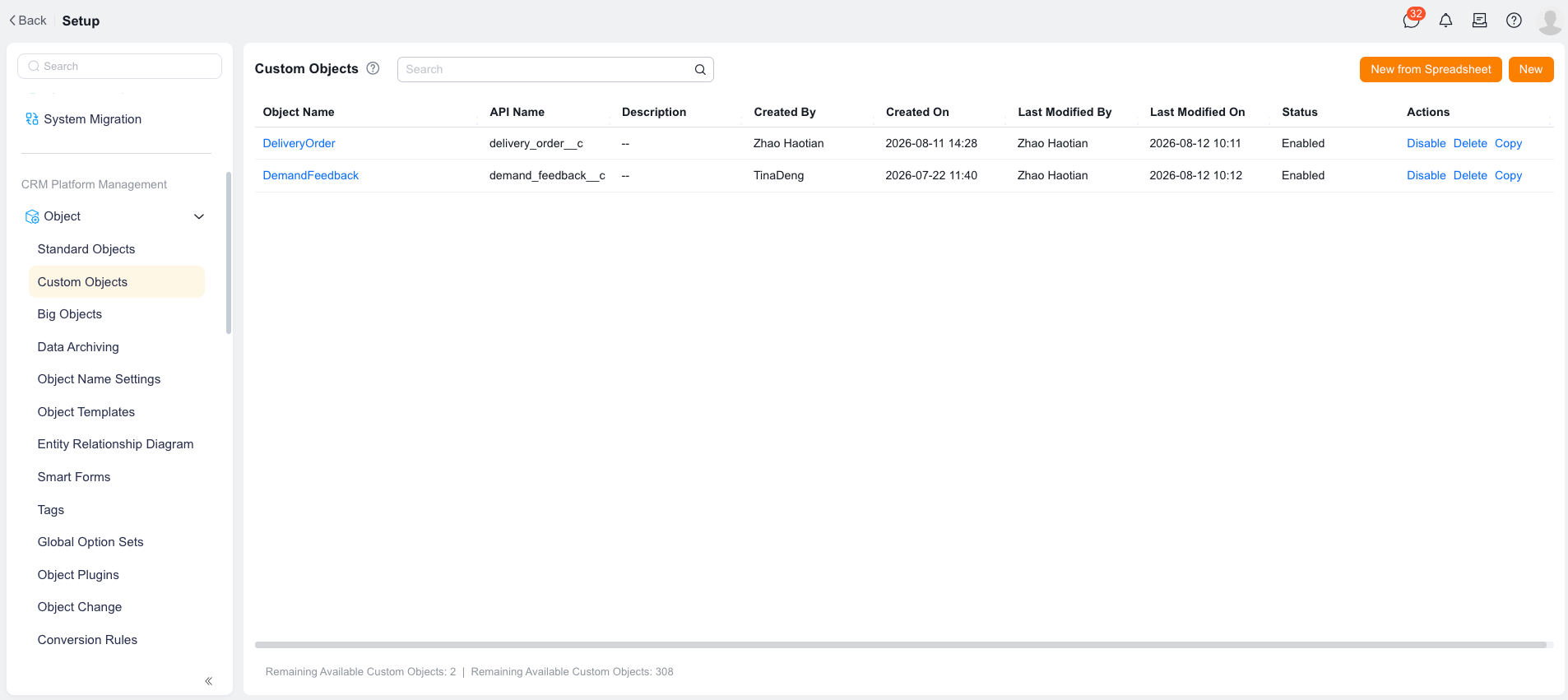This screenshot has width=1568, height=700.
Task: Delete the DeliveryOrder object
Action: pos(1470,143)
